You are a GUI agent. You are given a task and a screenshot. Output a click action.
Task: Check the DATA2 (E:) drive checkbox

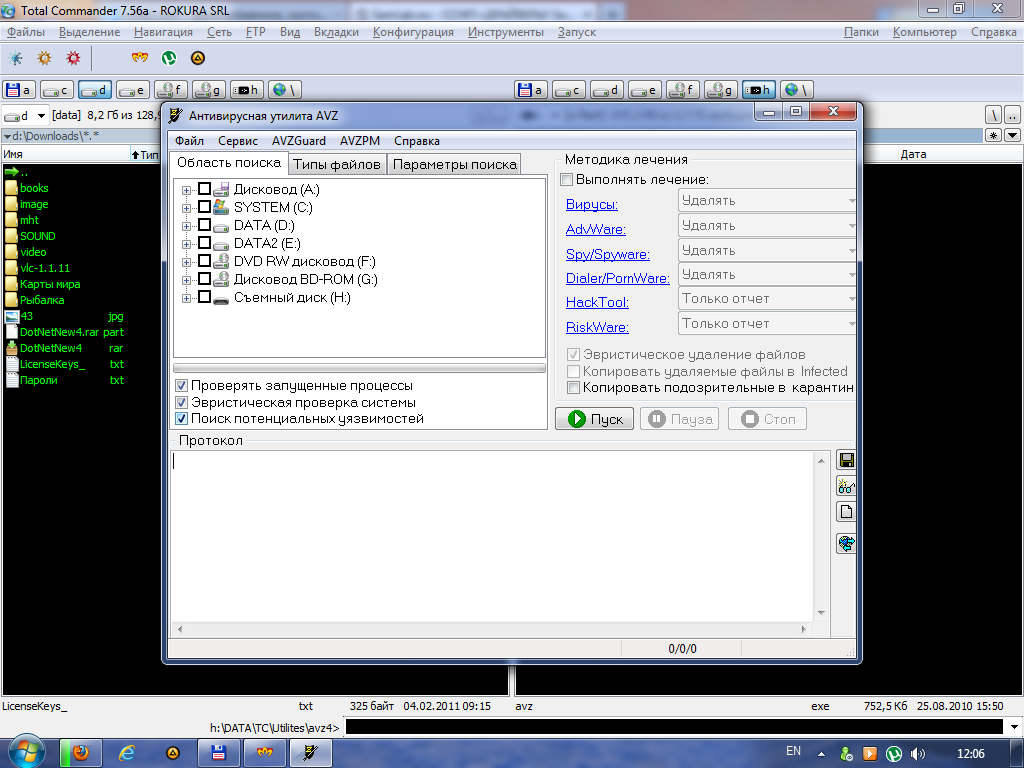tap(204, 243)
